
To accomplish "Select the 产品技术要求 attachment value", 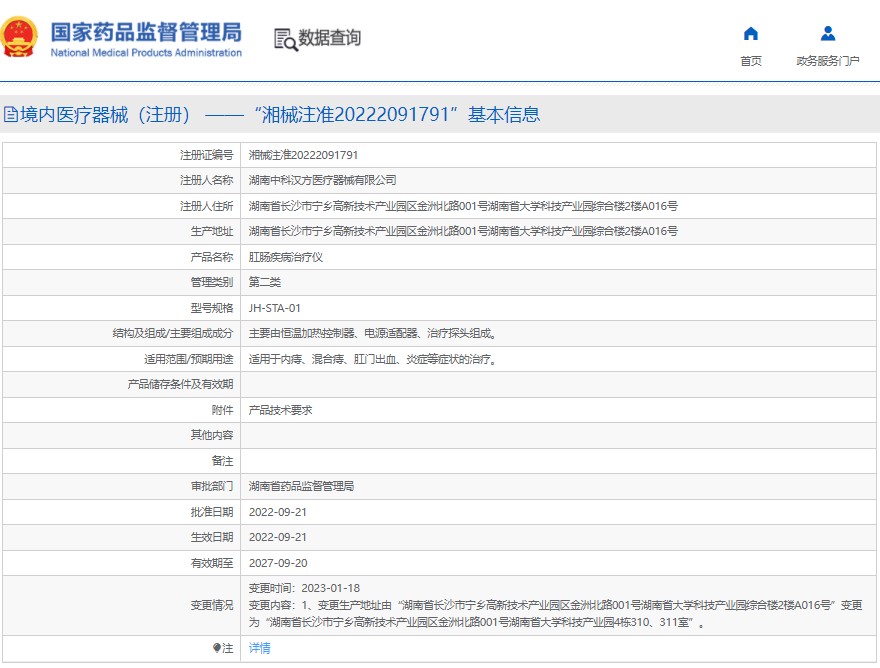I will click(280, 410).
